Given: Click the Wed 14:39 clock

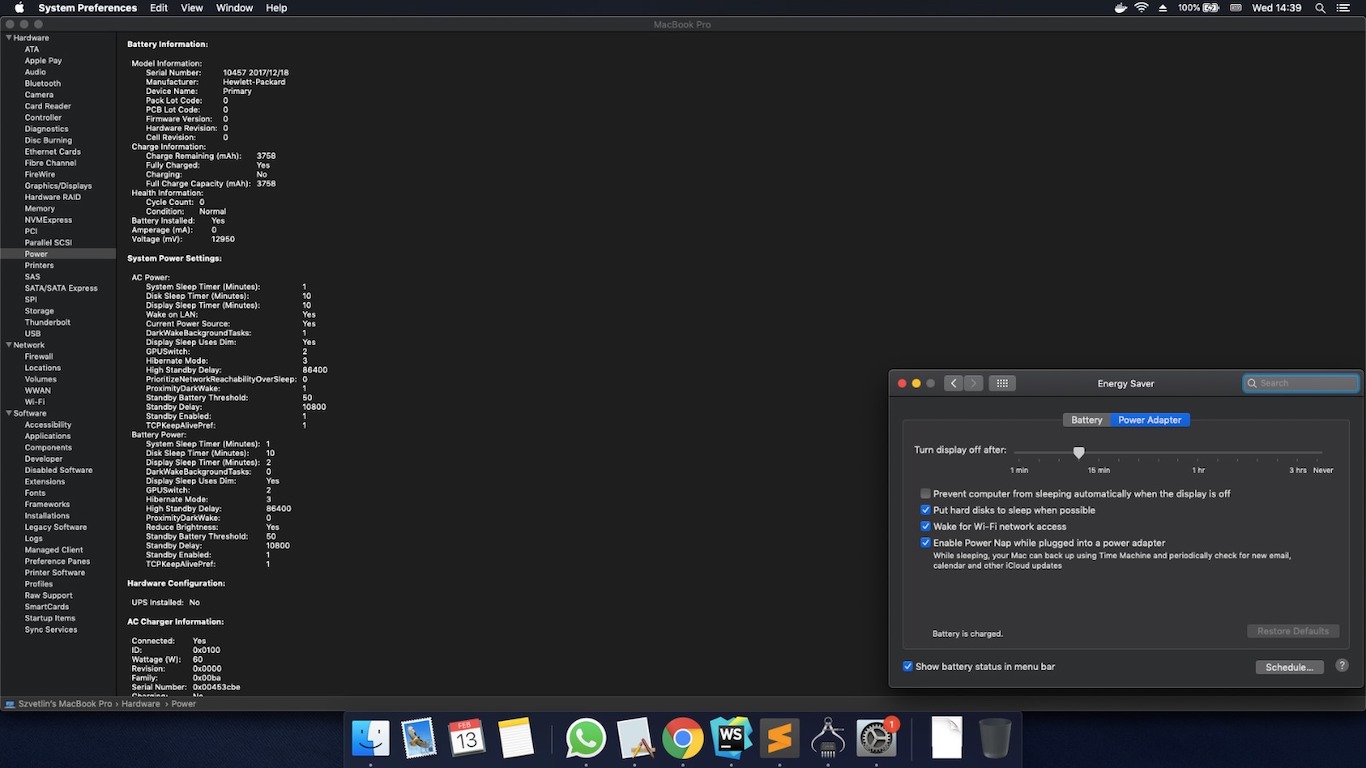Looking at the screenshot, I should pos(1279,8).
